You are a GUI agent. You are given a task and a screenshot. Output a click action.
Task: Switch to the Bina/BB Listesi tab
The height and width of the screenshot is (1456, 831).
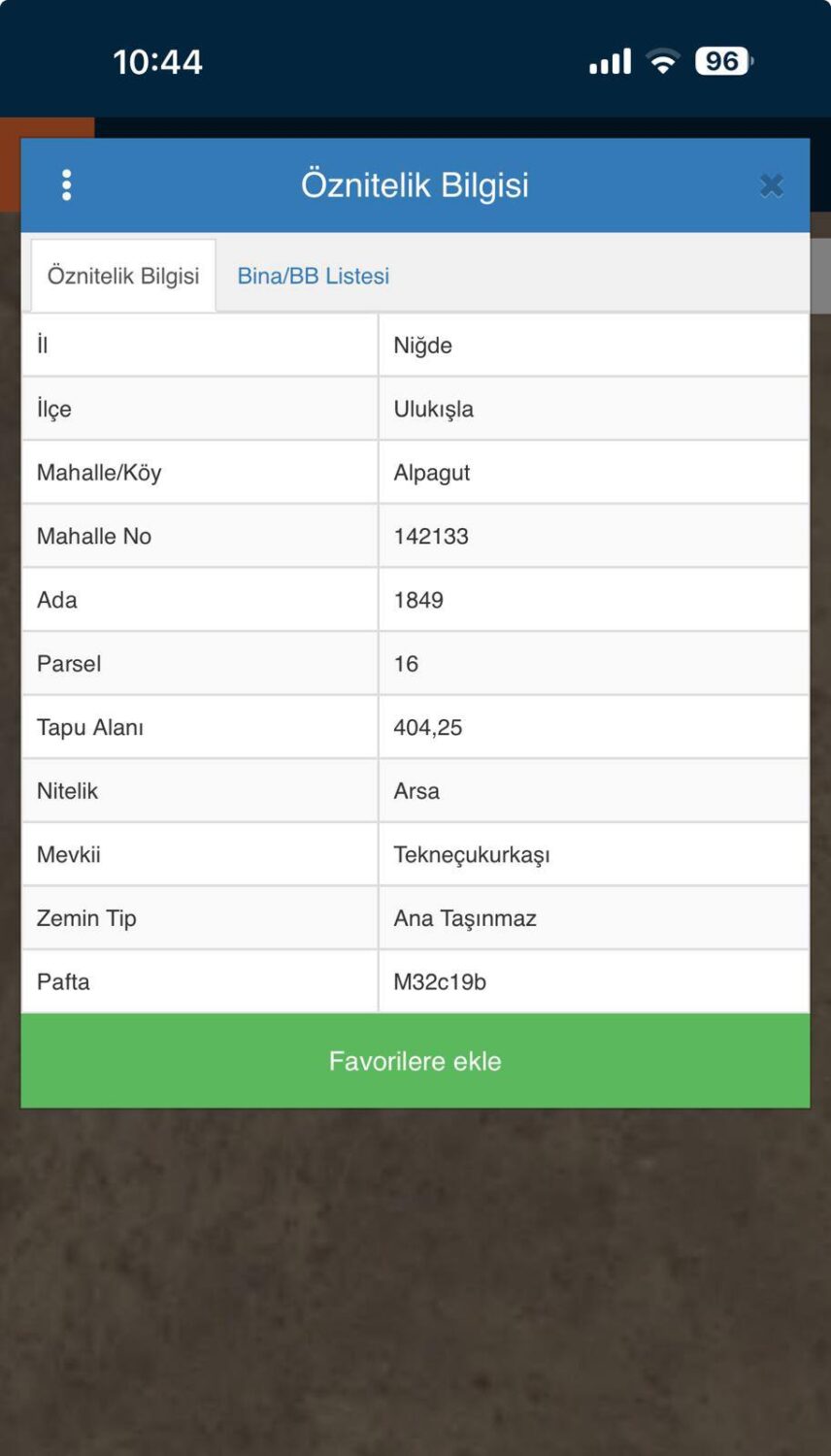pos(313,276)
